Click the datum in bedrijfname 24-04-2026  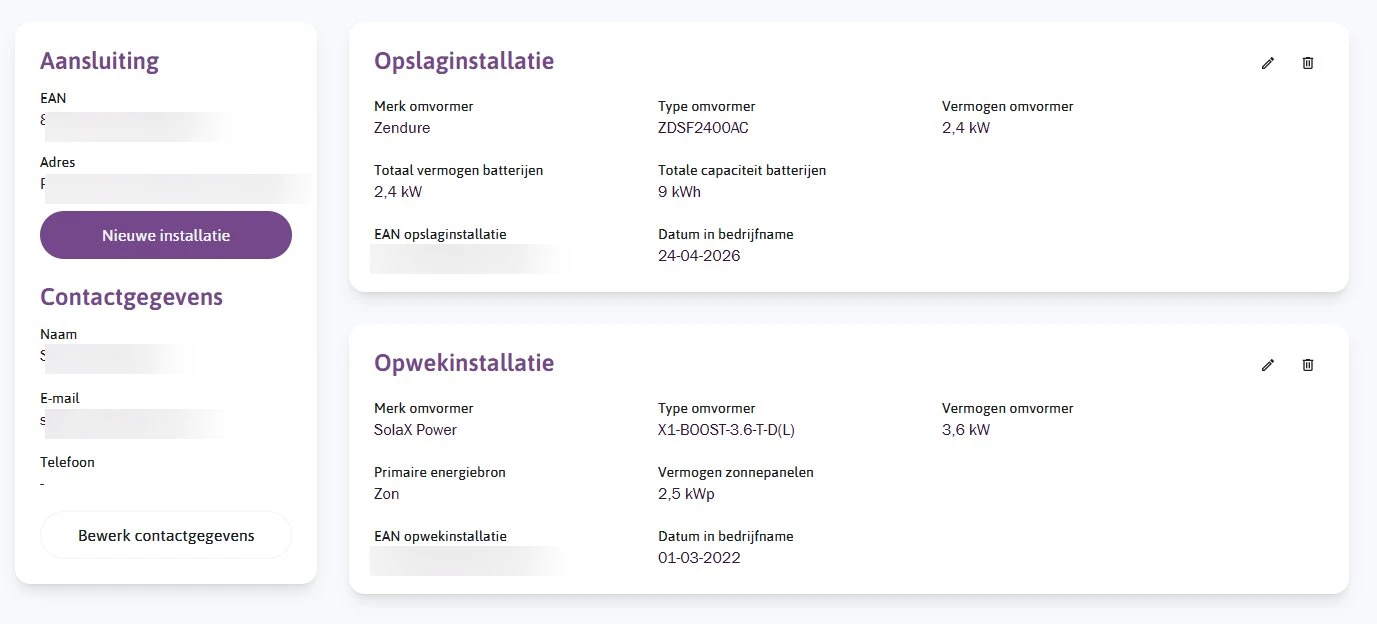point(698,256)
